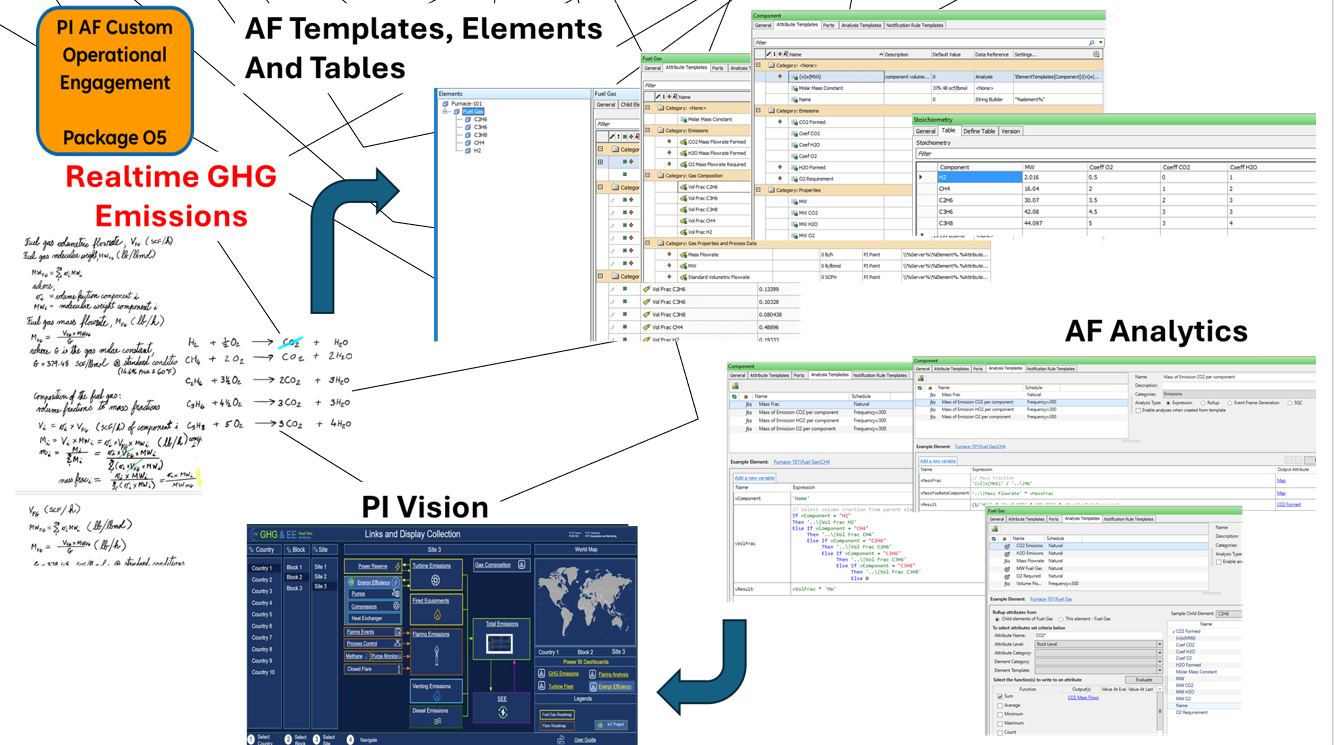Click the new analysis toolbar icon in Fuel Gas window
Image resolution: width=1334 pixels, height=745 pixels.
coord(995,529)
